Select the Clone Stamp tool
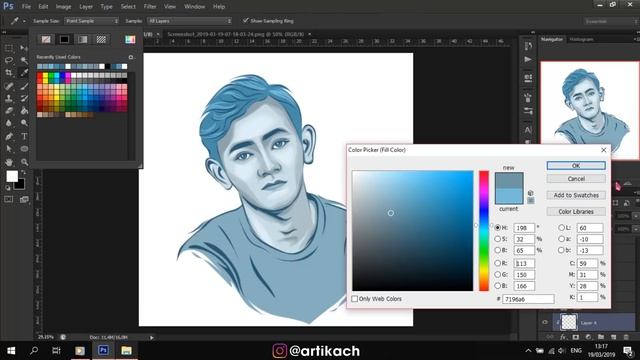This screenshot has height=360, width=640. (9, 98)
